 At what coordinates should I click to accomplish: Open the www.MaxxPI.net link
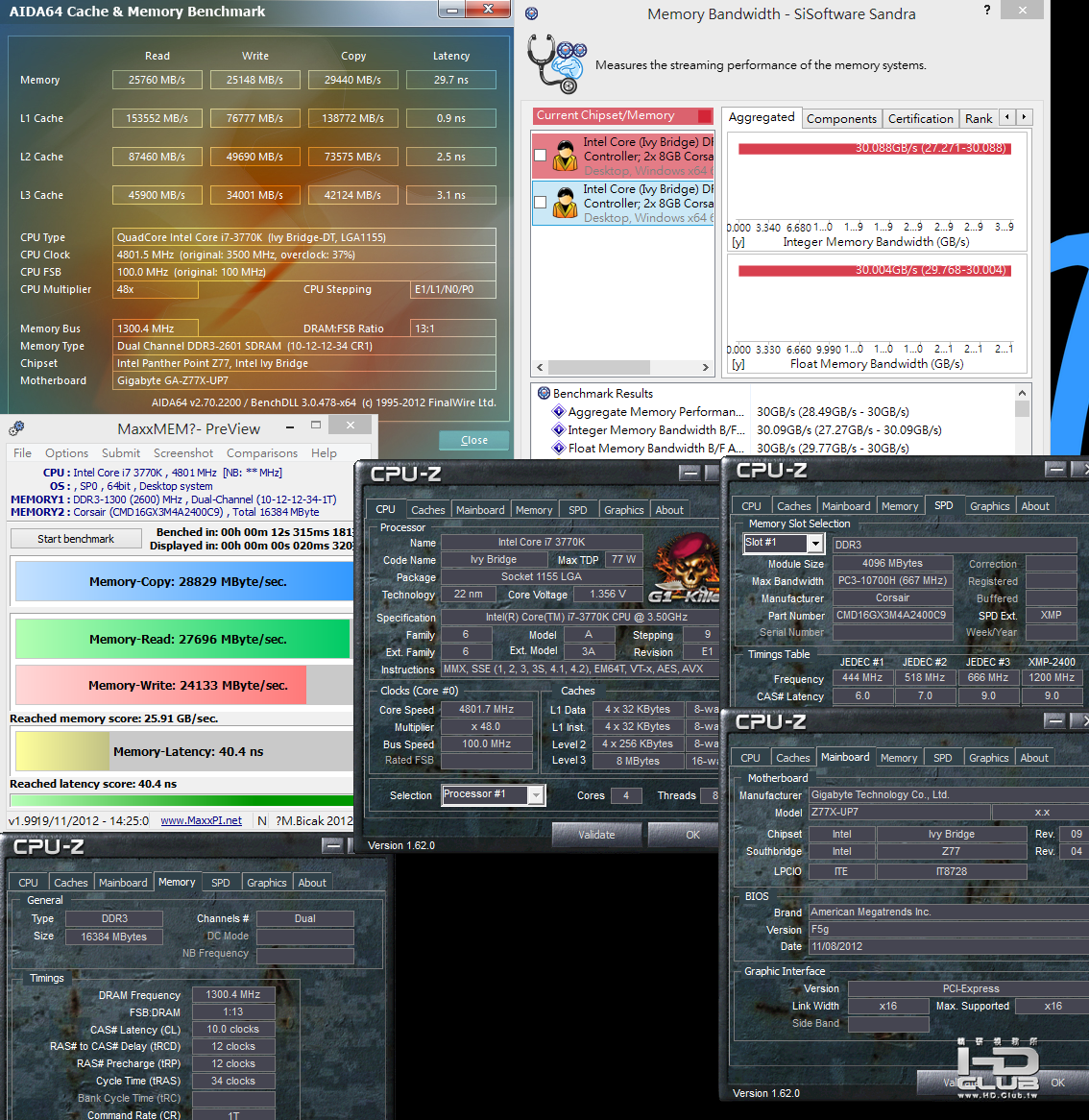(202, 820)
